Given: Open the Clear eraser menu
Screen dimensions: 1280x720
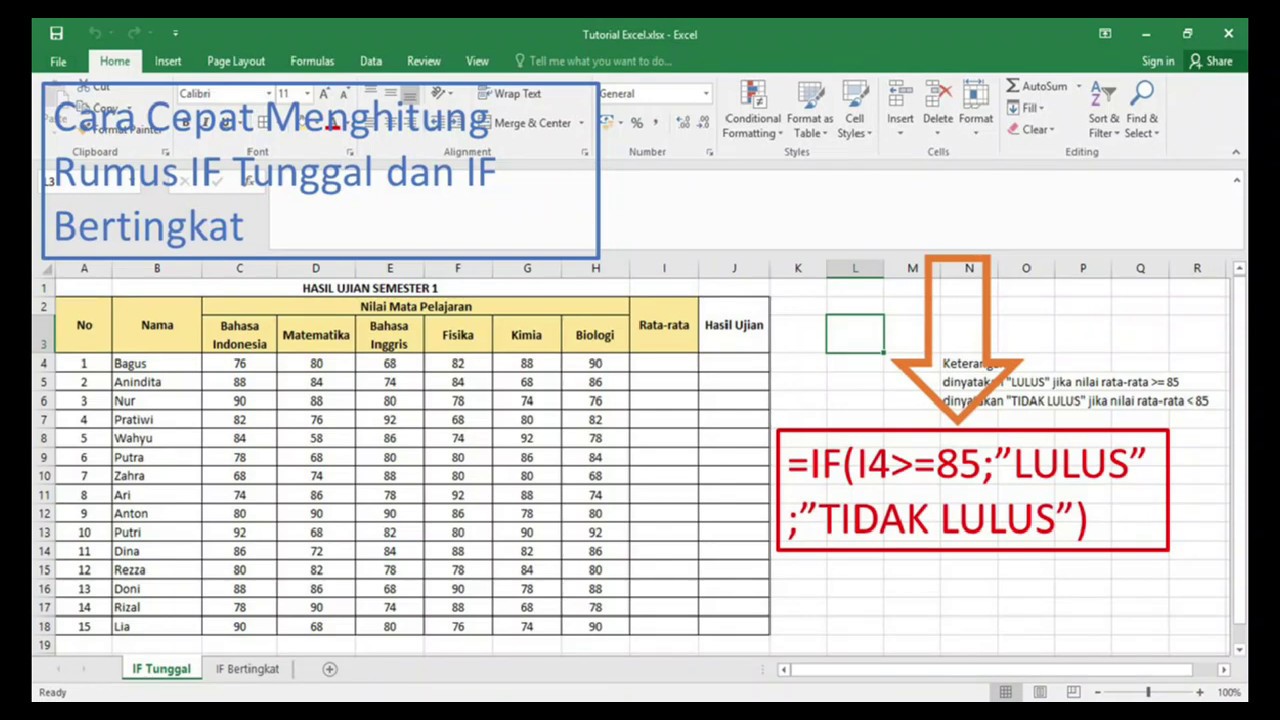Looking at the screenshot, I should pyautogui.click(x=1030, y=129).
